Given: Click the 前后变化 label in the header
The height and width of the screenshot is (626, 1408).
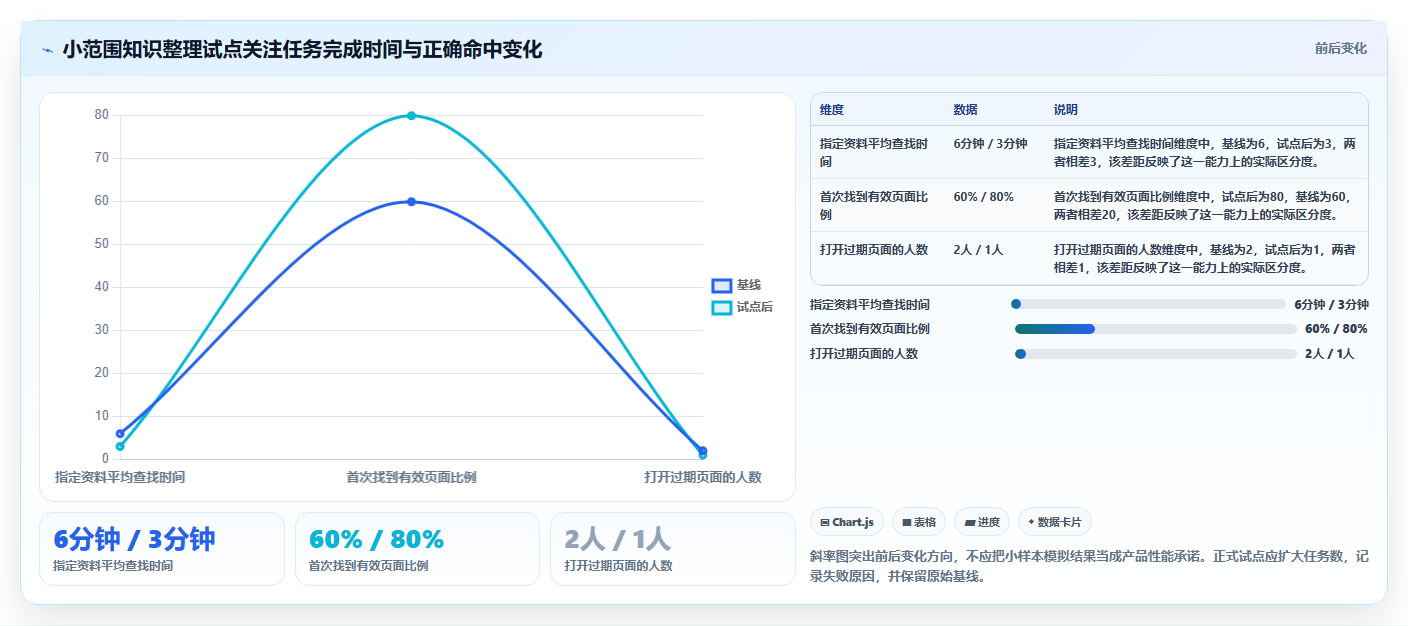Looking at the screenshot, I should click(1340, 49).
